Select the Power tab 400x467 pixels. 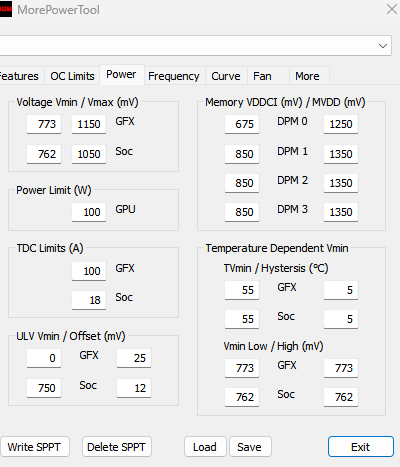pyautogui.click(x=121, y=74)
